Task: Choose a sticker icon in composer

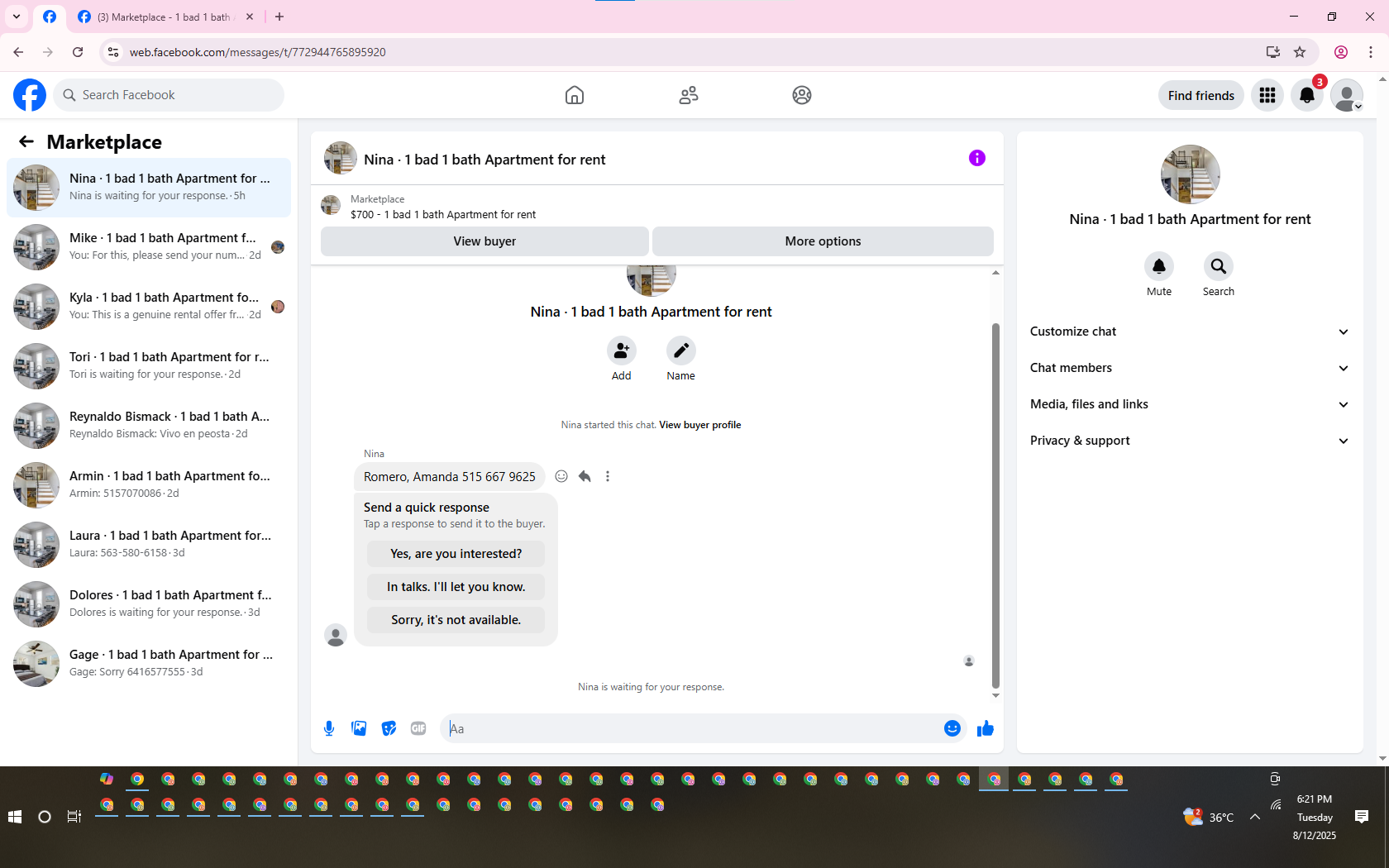Action: 389,728
